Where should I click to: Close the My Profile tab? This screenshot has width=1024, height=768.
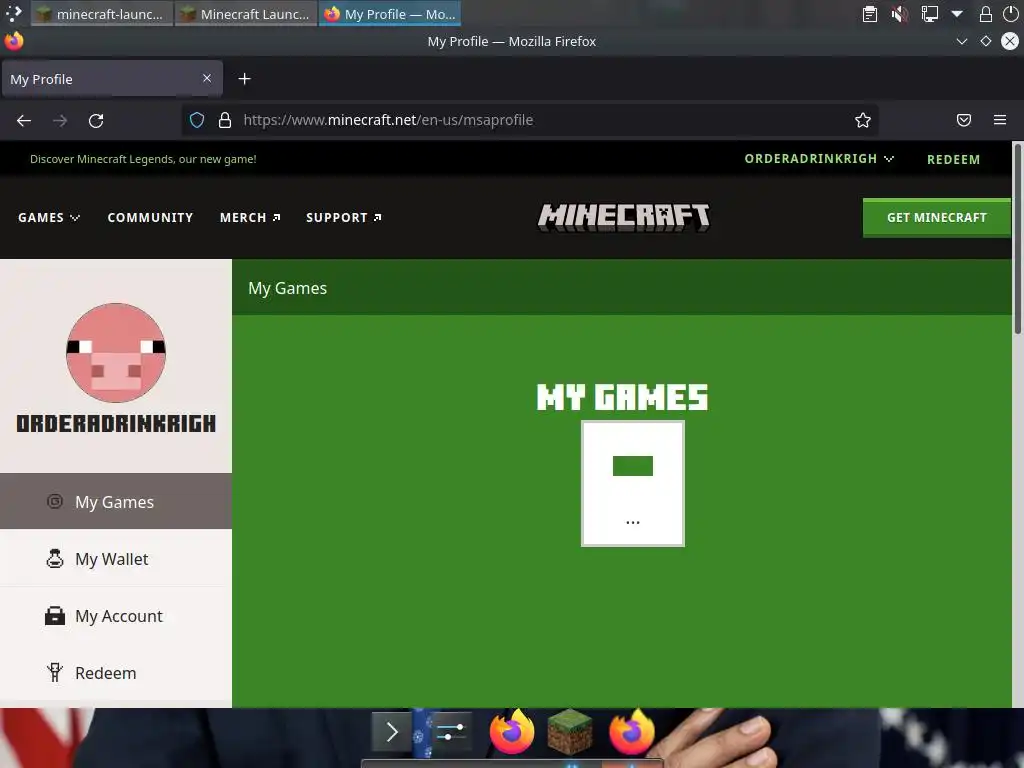207,78
